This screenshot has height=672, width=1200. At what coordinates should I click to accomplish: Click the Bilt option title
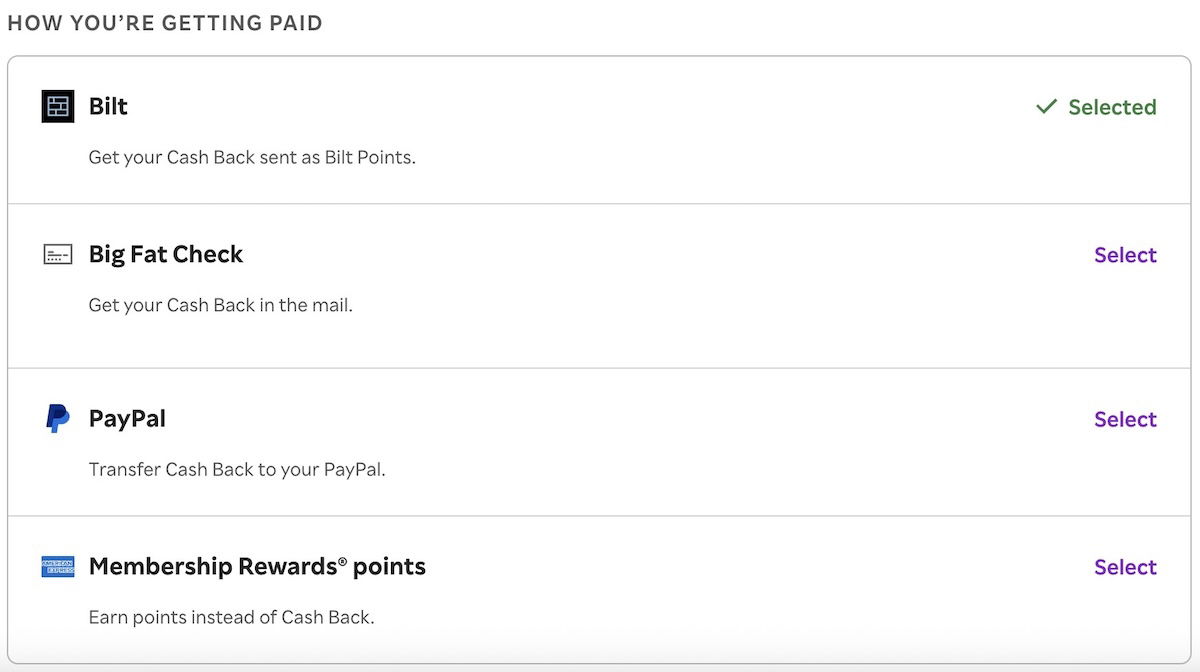click(108, 106)
